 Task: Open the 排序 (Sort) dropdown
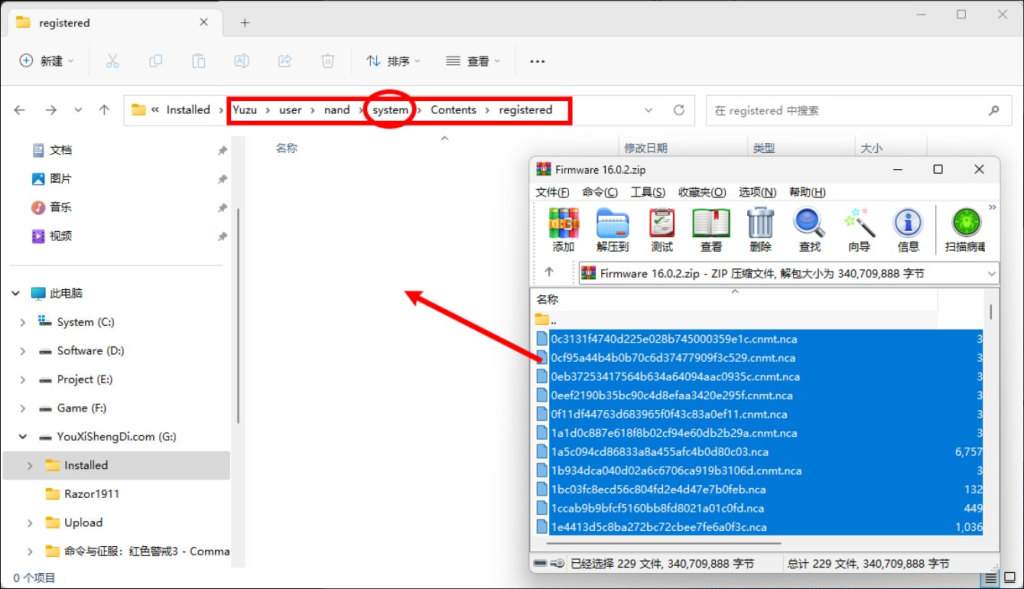coord(392,61)
